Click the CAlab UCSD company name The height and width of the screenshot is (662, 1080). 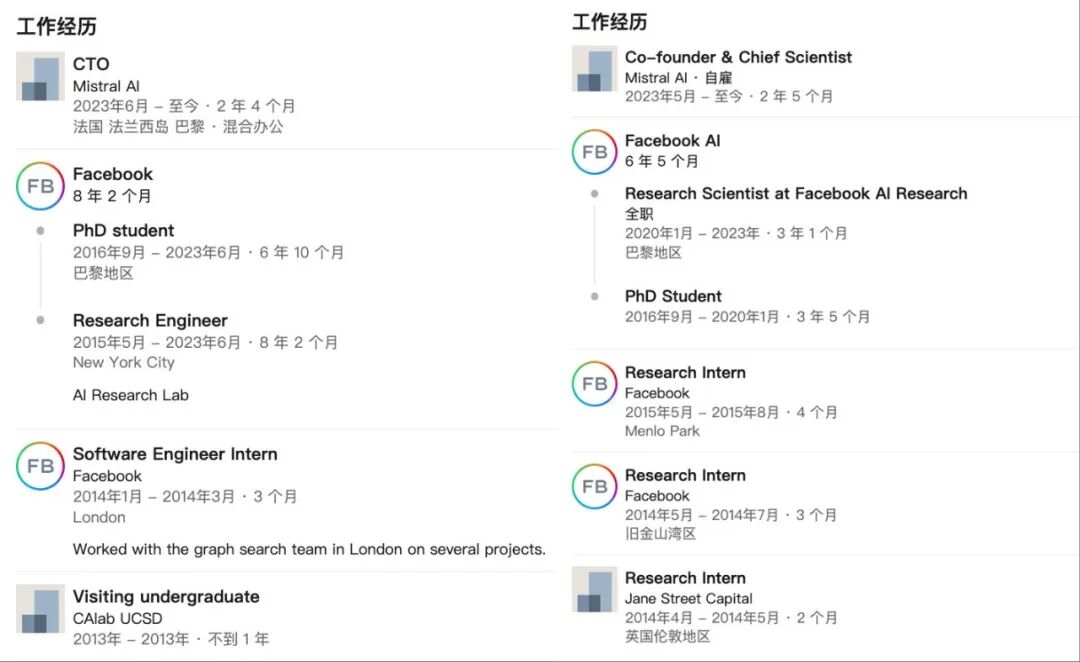tap(117, 618)
